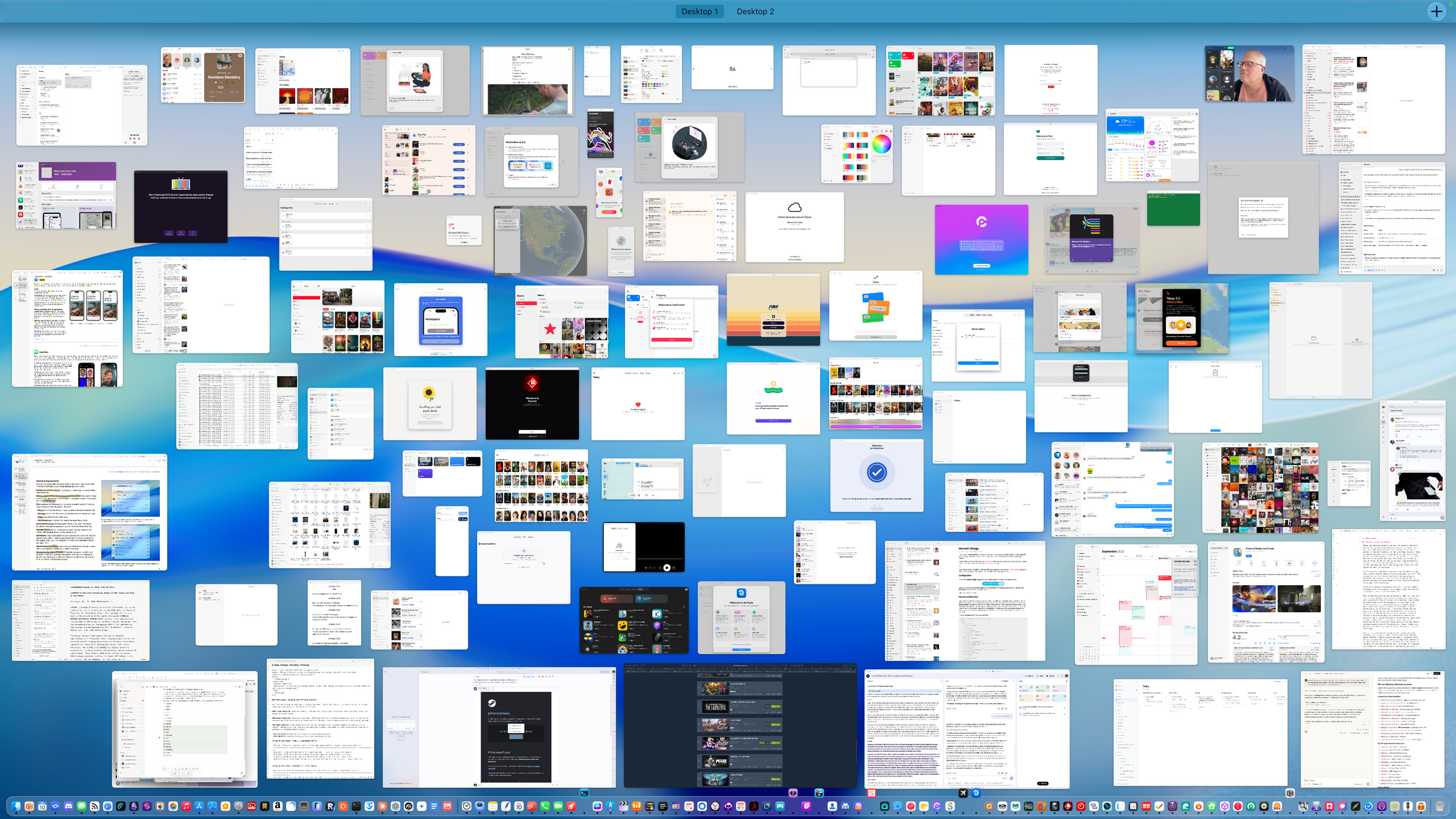Viewport: 1456px width, 819px height.
Task: Select the video call window with man
Action: click(1249, 73)
